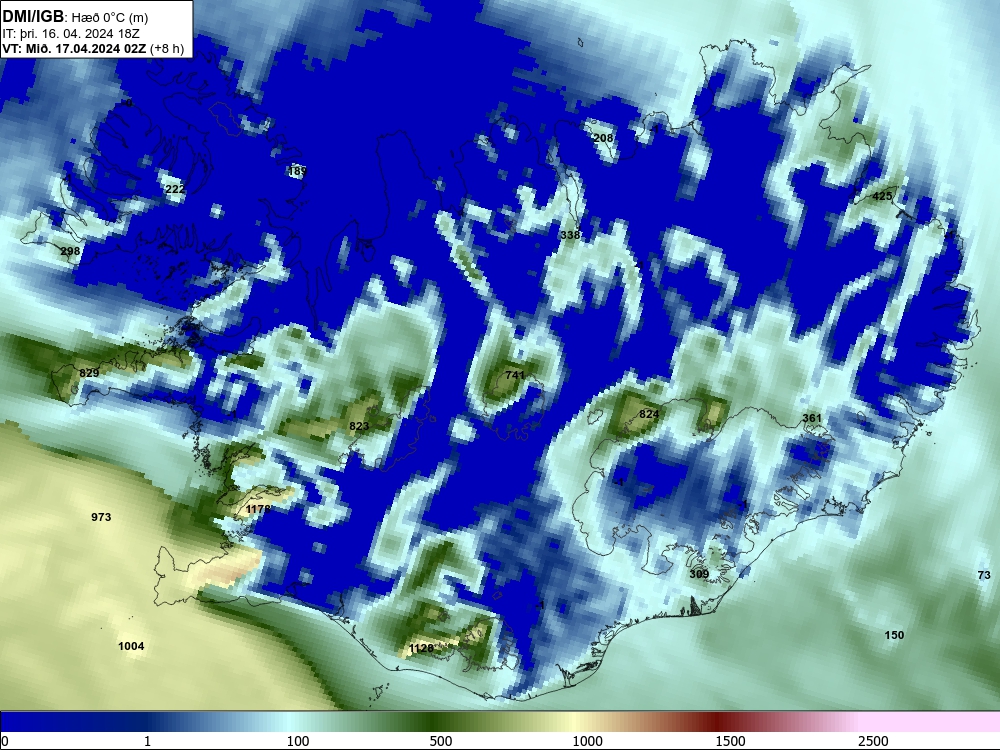
Task: Click the legend label 0
Action: tap(5, 741)
